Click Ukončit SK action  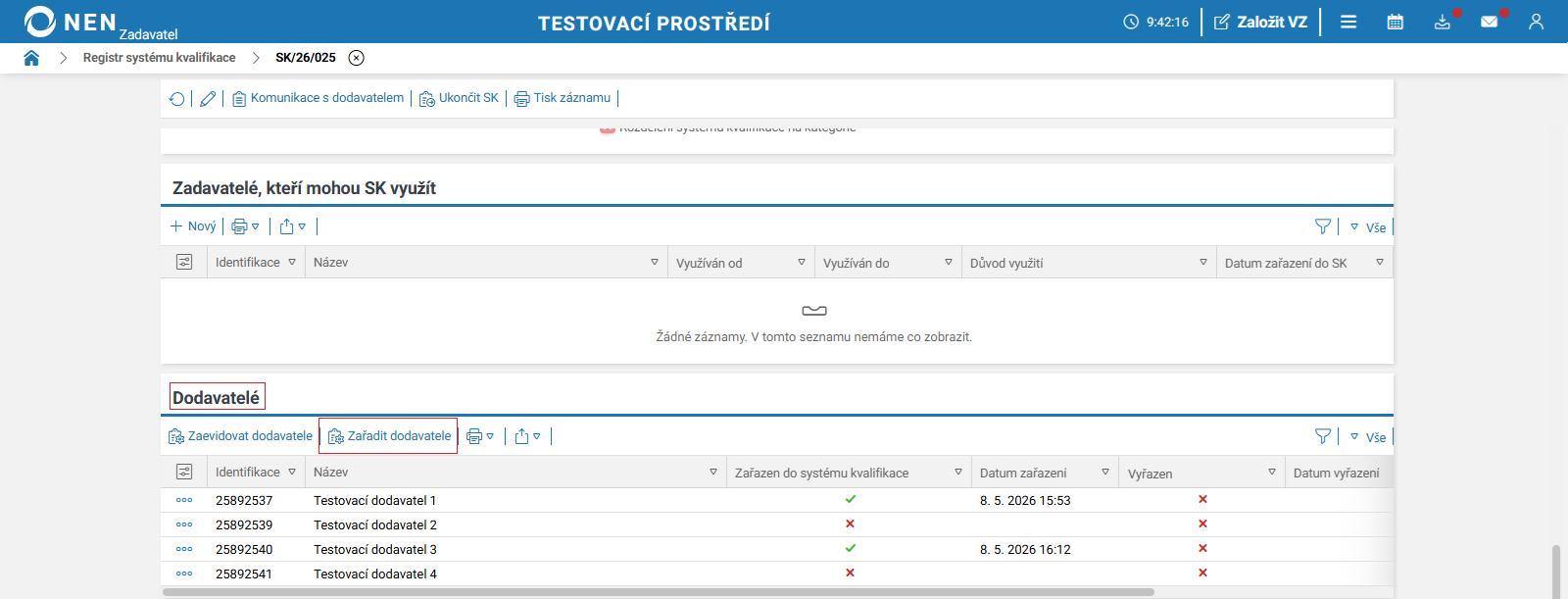[459, 98]
